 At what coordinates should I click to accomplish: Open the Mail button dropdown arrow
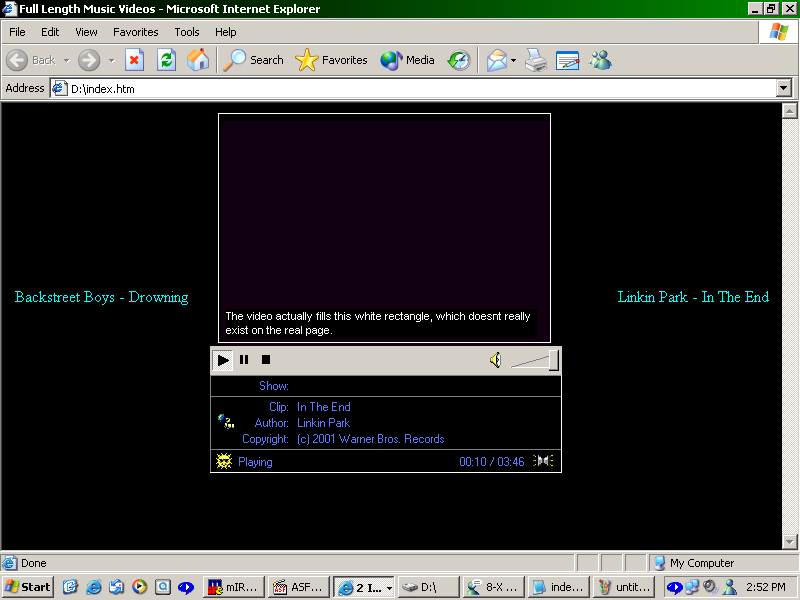point(514,60)
